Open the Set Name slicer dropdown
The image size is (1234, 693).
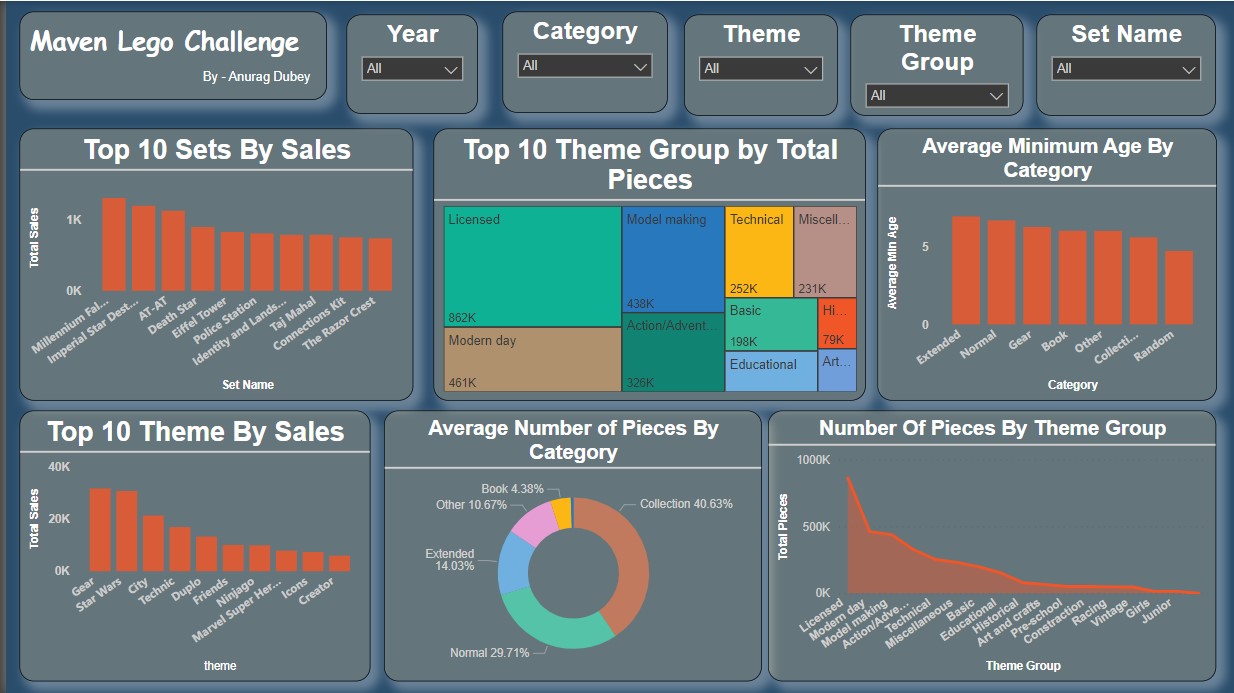click(x=1125, y=69)
